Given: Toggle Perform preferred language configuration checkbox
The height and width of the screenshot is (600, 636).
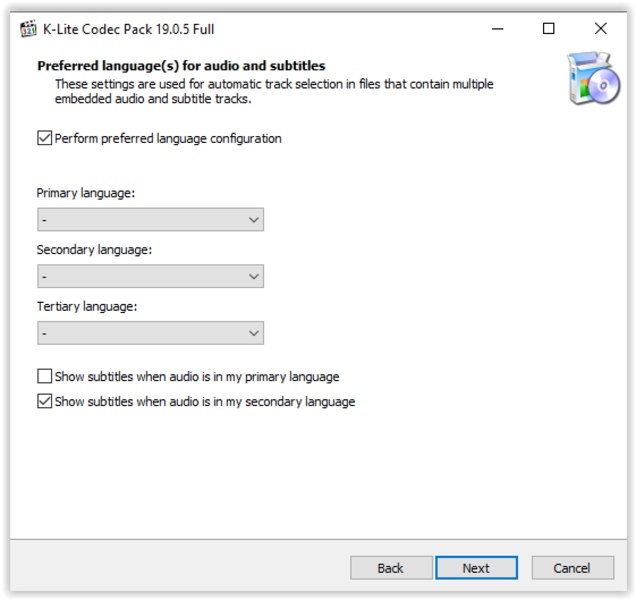Looking at the screenshot, I should click(45, 139).
